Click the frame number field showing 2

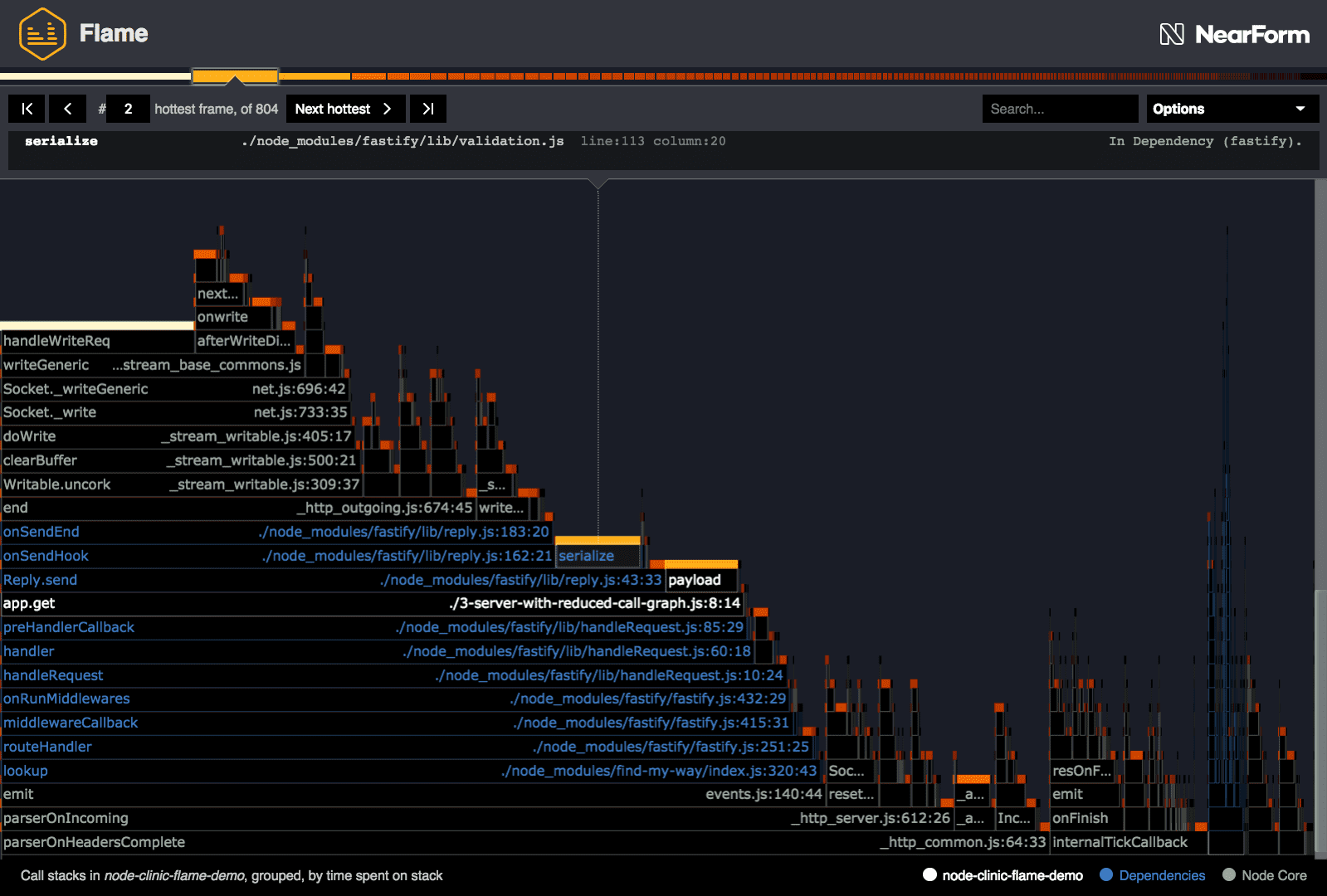pos(129,109)
